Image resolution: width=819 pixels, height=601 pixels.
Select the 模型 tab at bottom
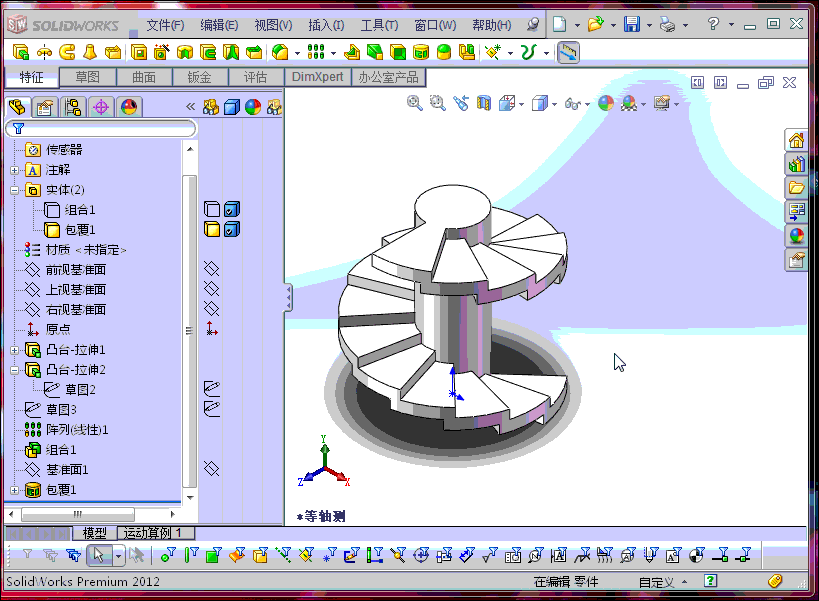click(x=95, y=533)
